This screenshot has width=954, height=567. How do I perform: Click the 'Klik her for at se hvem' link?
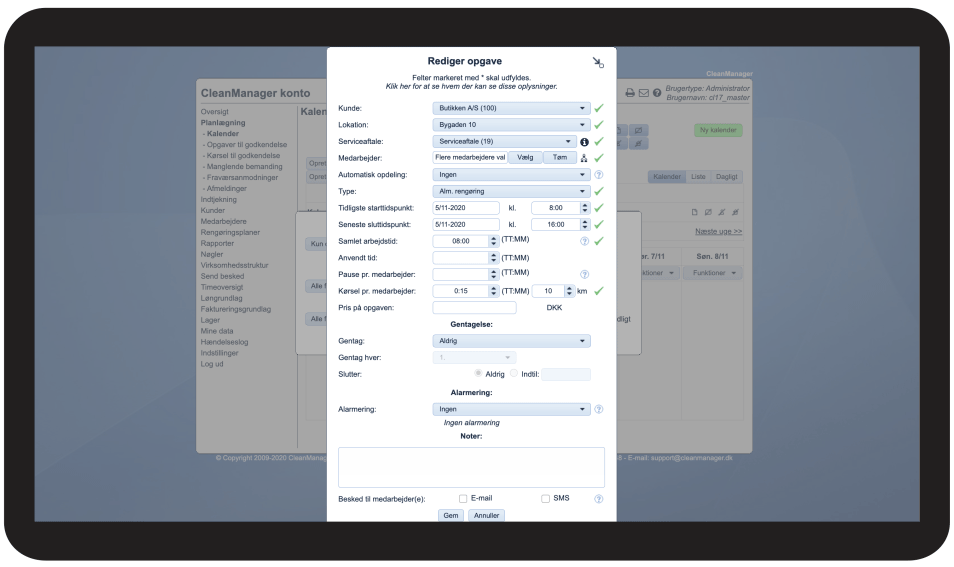point(471,86)
